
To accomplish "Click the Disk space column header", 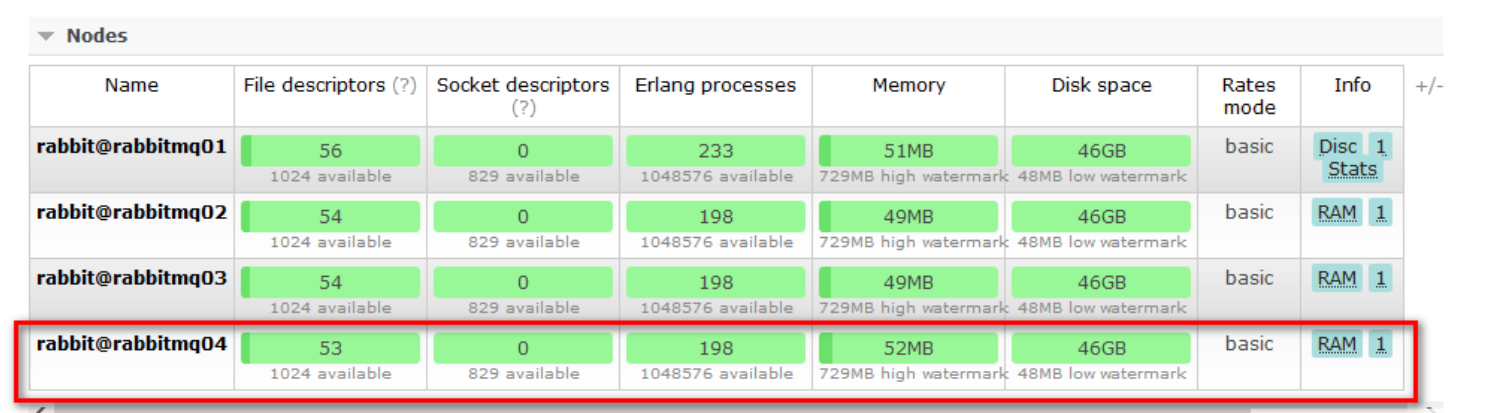I will tap(1101, 86).
